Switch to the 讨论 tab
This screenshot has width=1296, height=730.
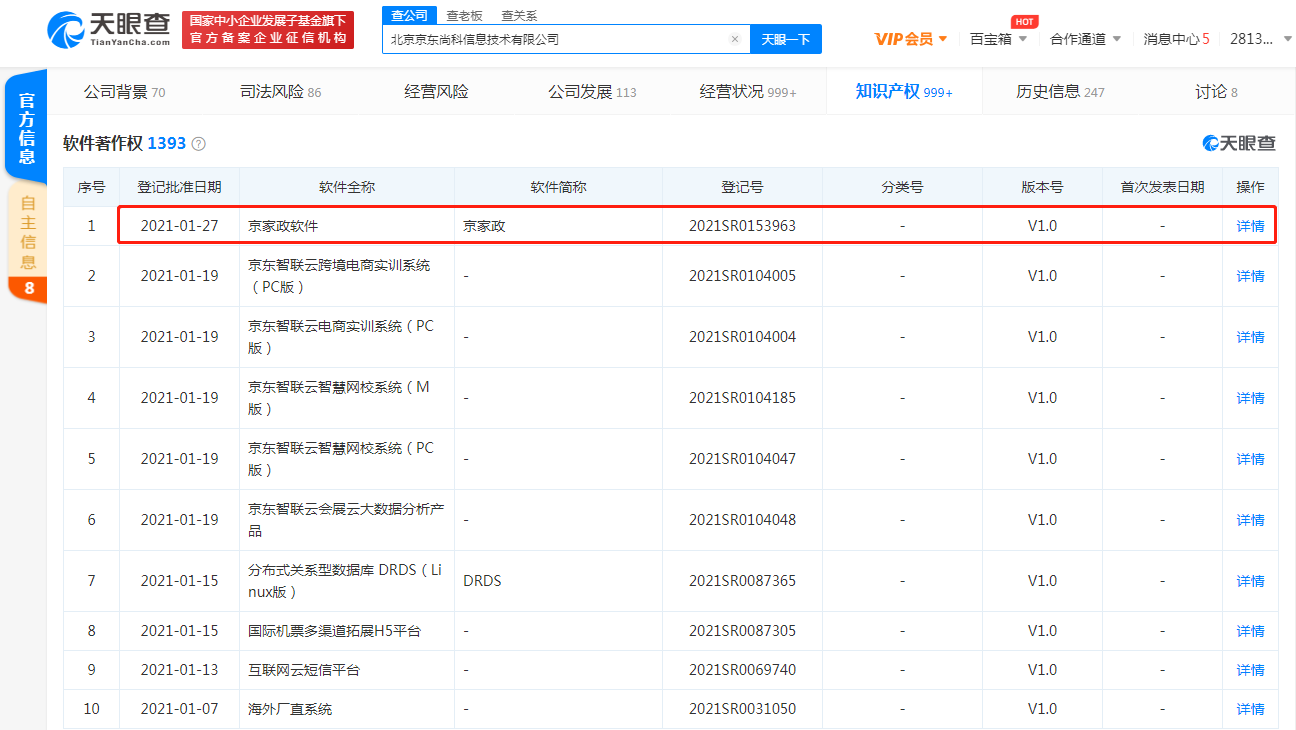point(1216,92)
